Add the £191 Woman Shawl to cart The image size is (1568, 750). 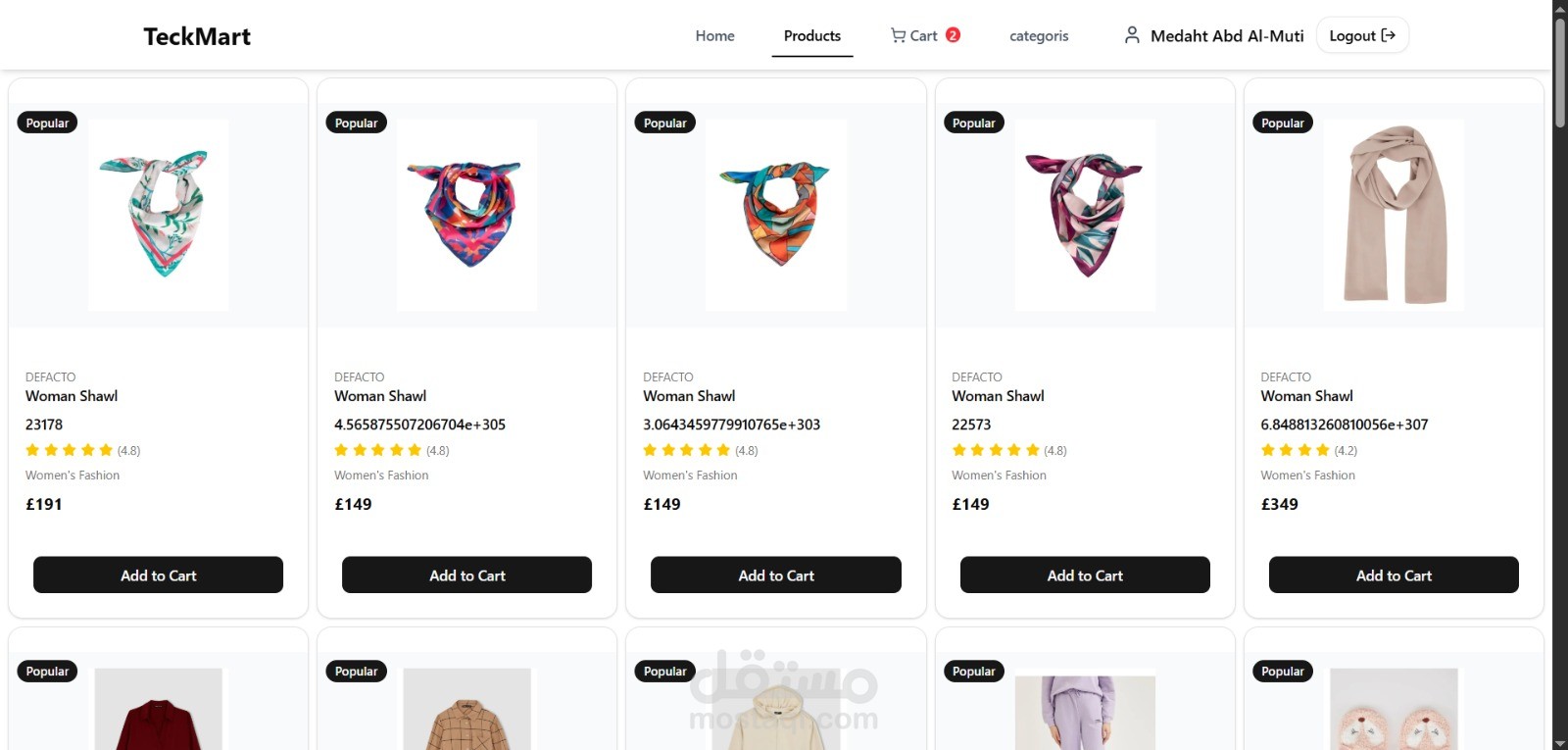click(158, 575)
